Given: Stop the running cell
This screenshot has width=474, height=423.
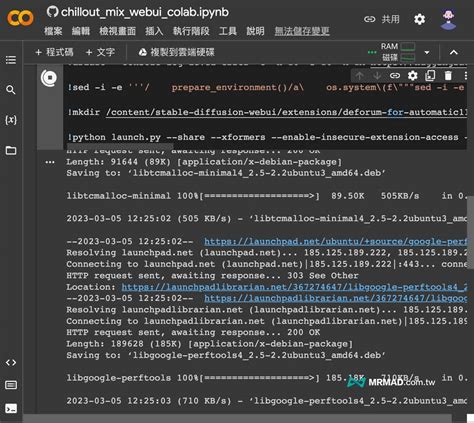Looking at the screenshot, I should coord(50,78).
